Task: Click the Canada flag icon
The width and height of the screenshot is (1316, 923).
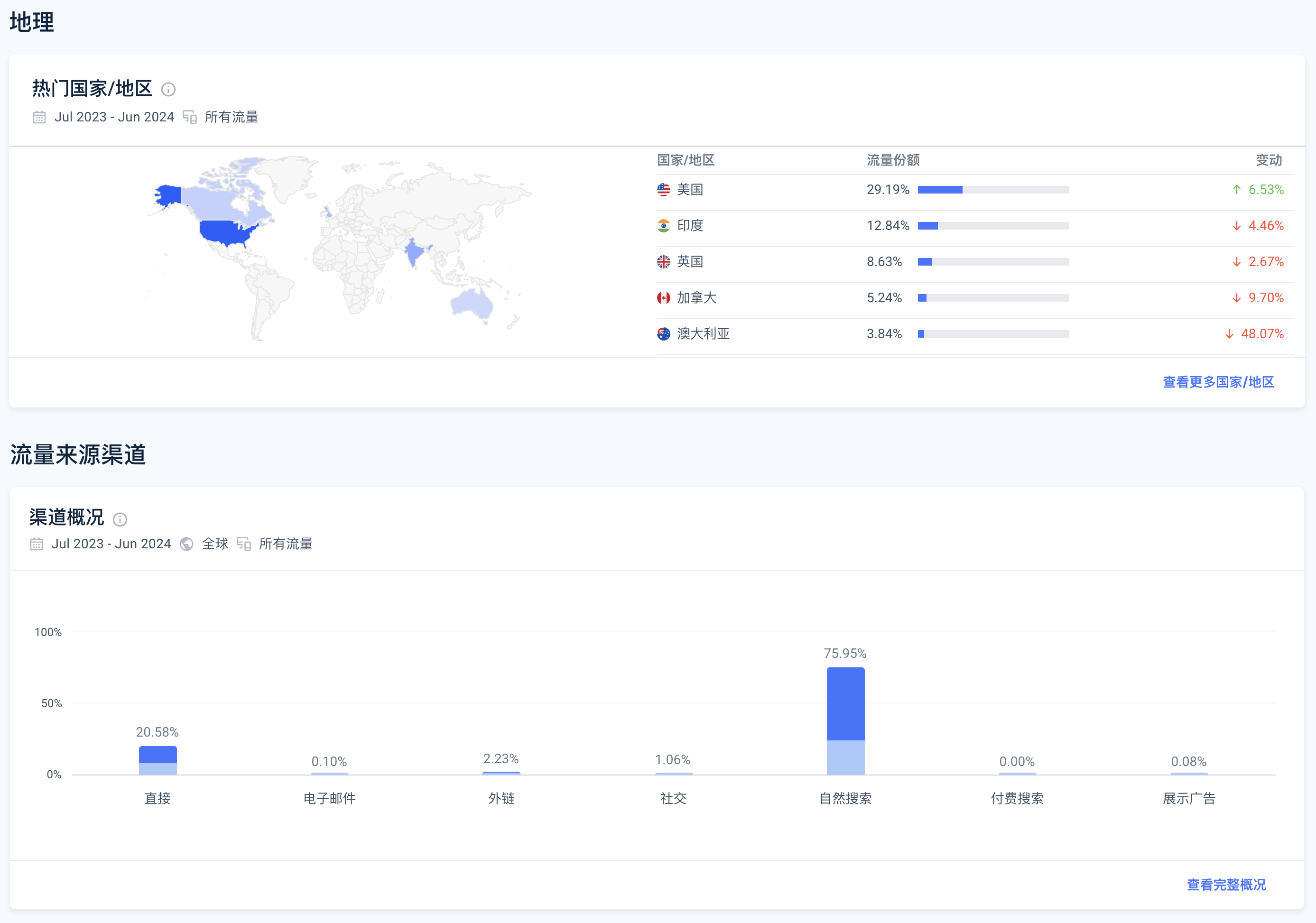Action: point(663,298)
